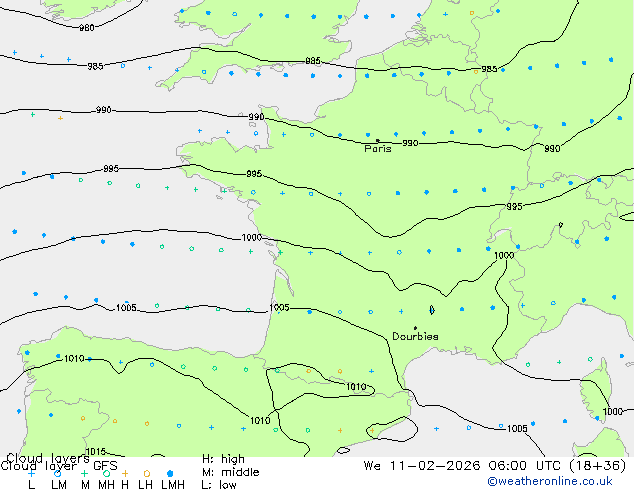Click the '11-02-2026' date text

pos(435,466)
